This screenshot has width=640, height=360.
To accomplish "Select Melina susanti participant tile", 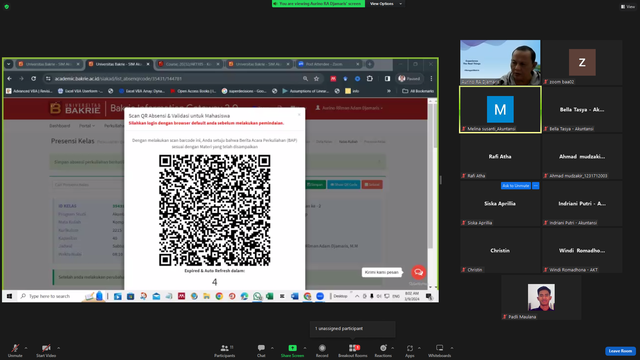I will tap(500, 109).
